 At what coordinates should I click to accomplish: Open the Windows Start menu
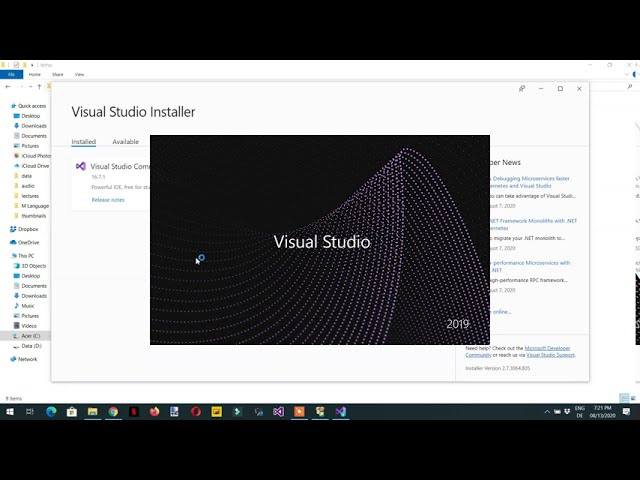point(9,412)
